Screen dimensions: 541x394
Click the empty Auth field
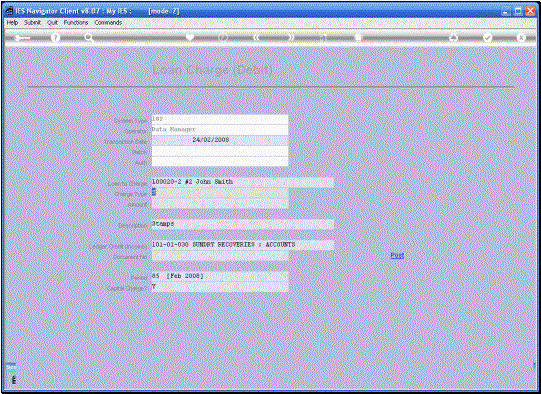220,161
